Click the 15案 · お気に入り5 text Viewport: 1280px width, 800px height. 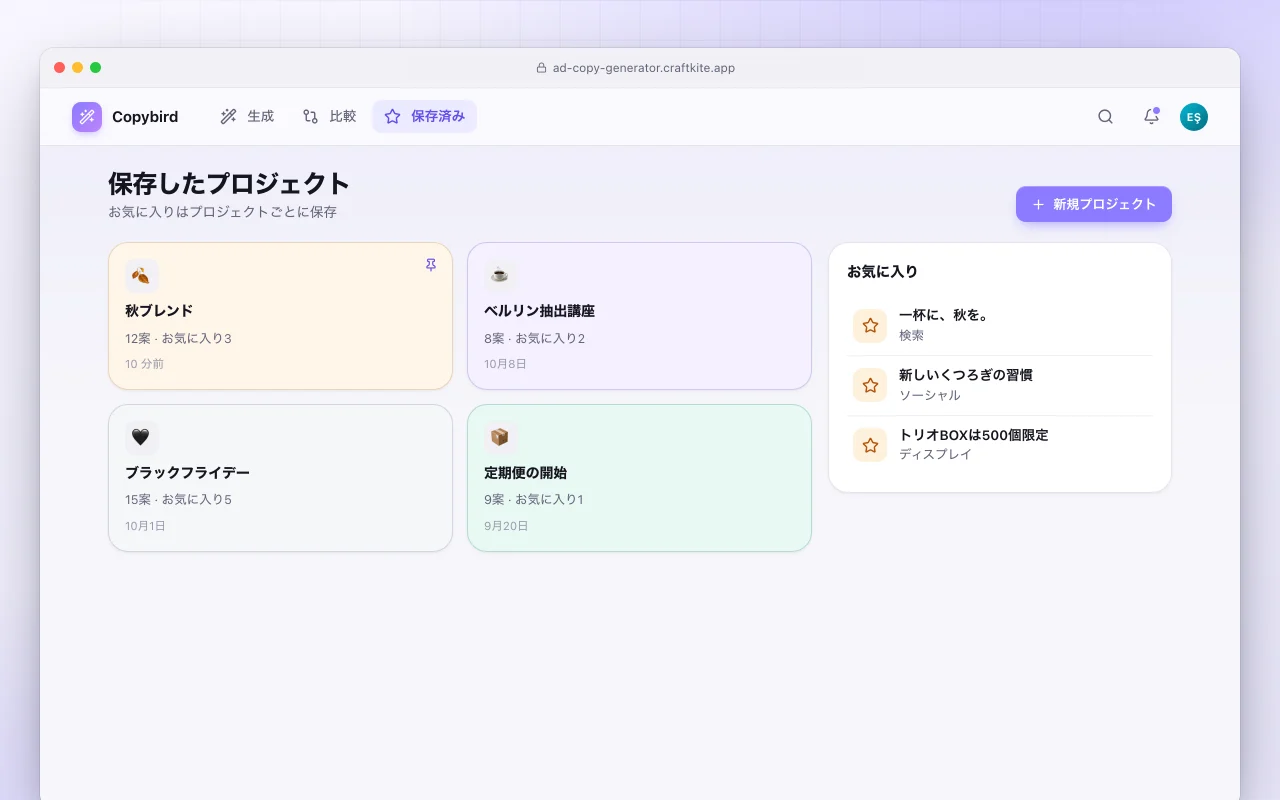179,499
